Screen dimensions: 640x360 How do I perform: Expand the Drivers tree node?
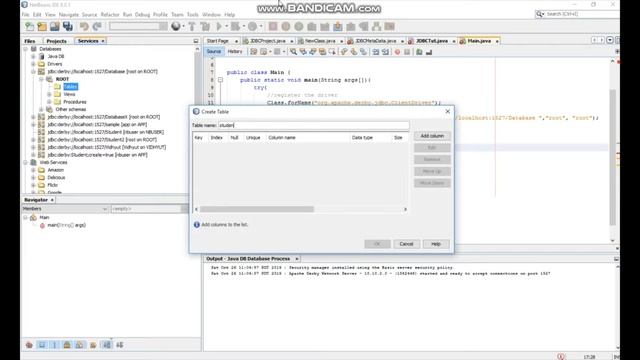coord(33,64)
